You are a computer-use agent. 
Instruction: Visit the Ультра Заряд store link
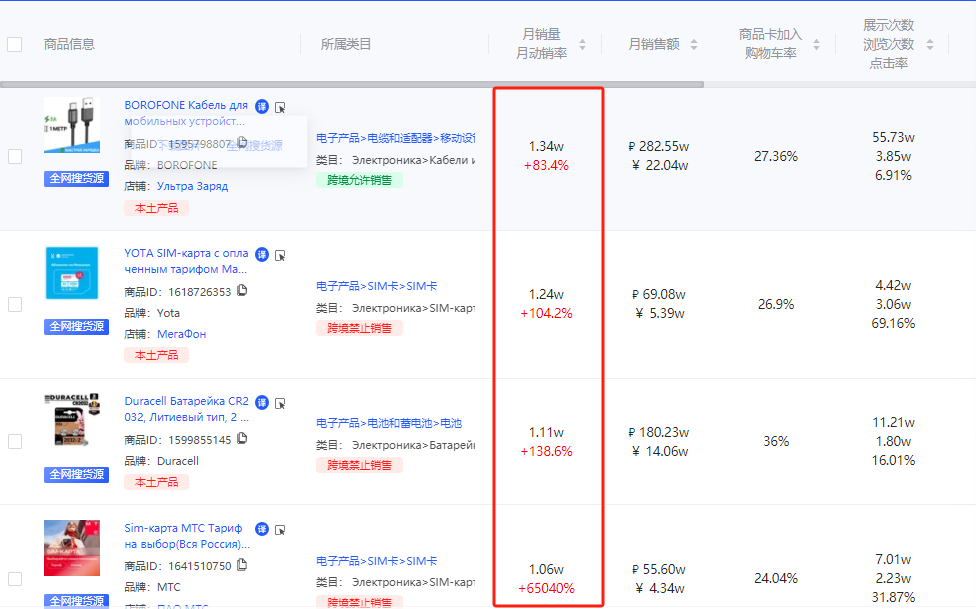pyautogui.click(x=192, y=186)
